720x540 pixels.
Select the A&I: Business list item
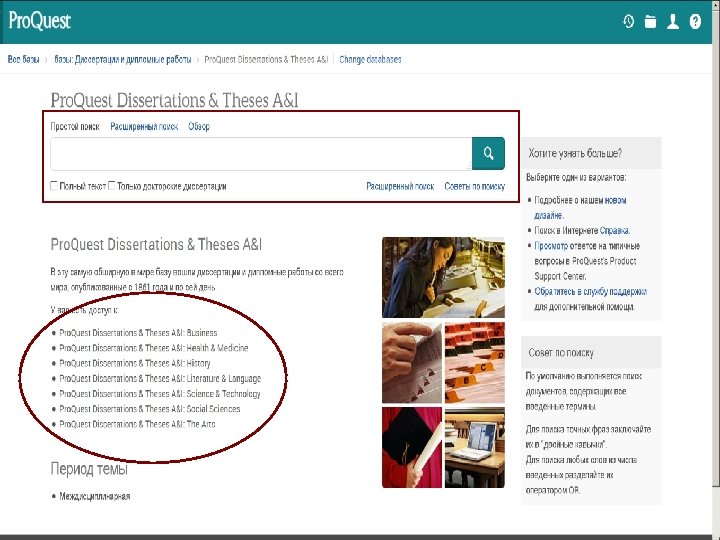(x=138, y=332)
